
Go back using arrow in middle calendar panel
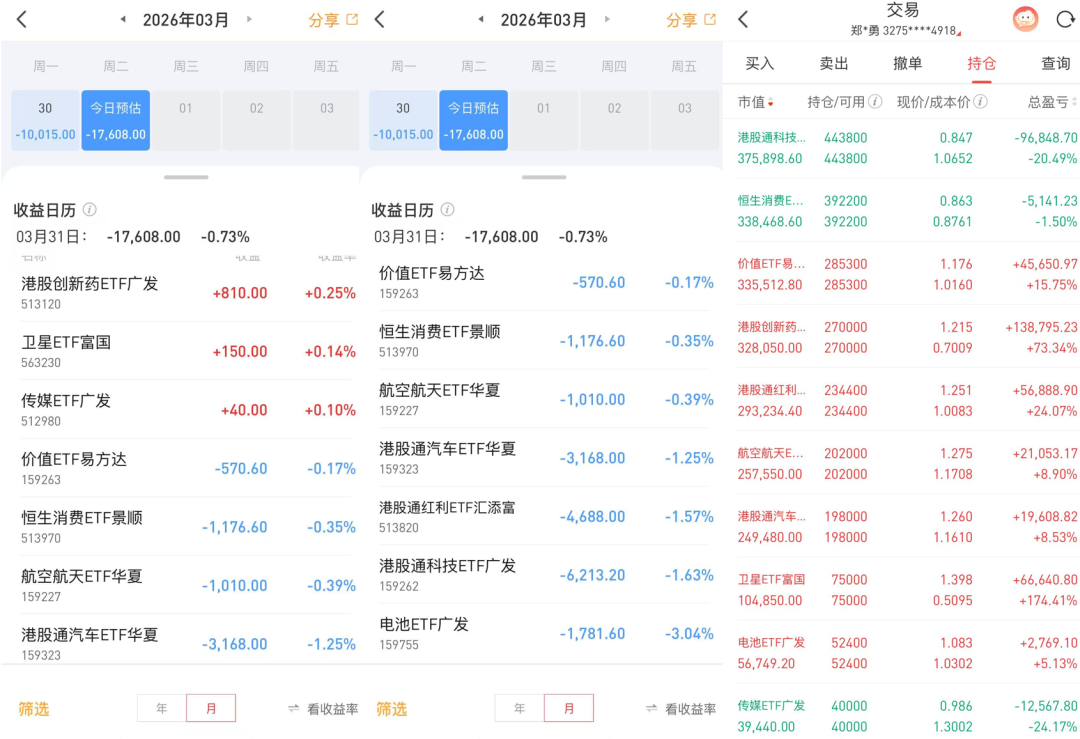[x=380, y=19]
